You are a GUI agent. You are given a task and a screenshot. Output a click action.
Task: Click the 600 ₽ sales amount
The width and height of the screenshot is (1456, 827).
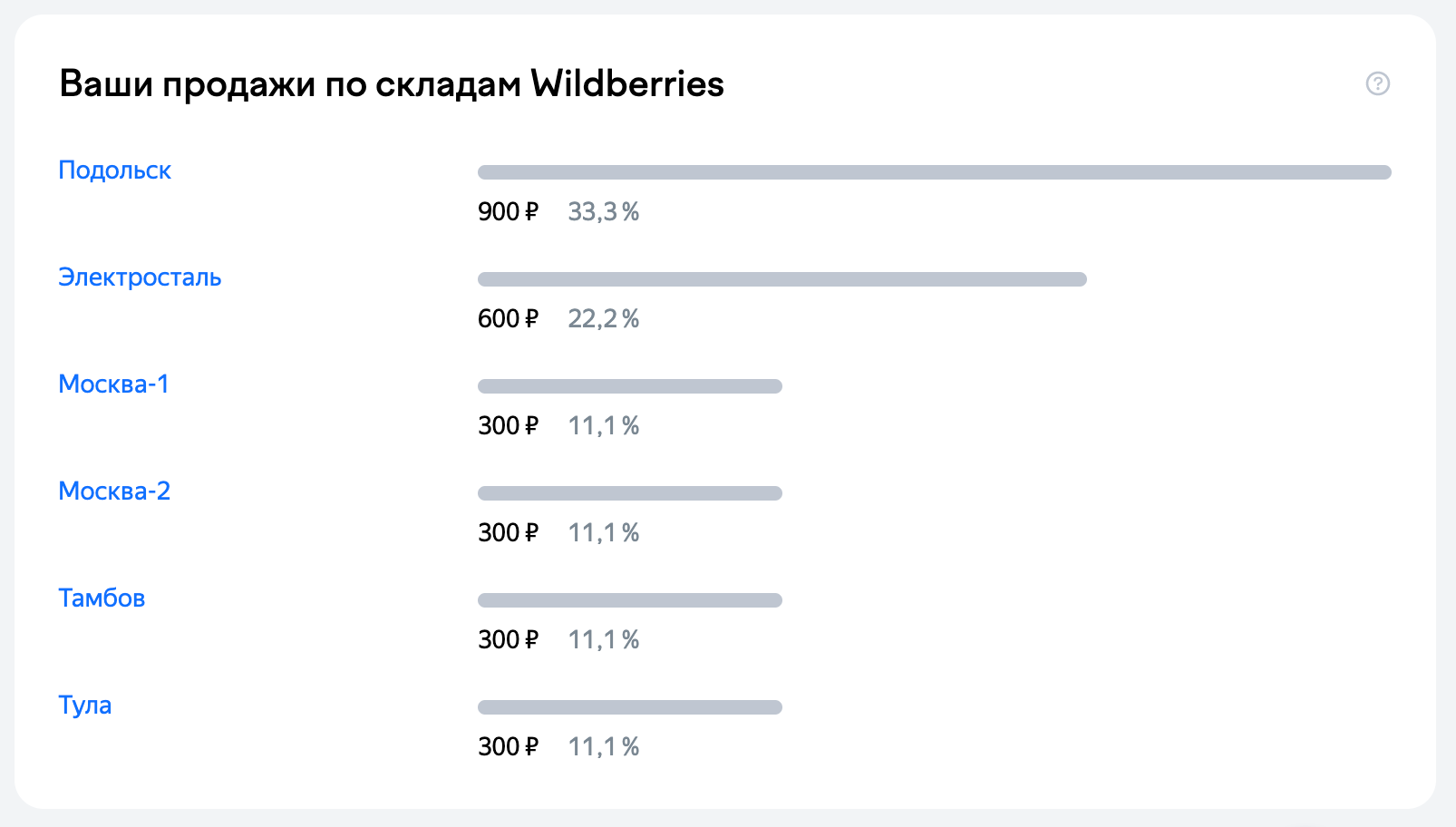point(508,319)
